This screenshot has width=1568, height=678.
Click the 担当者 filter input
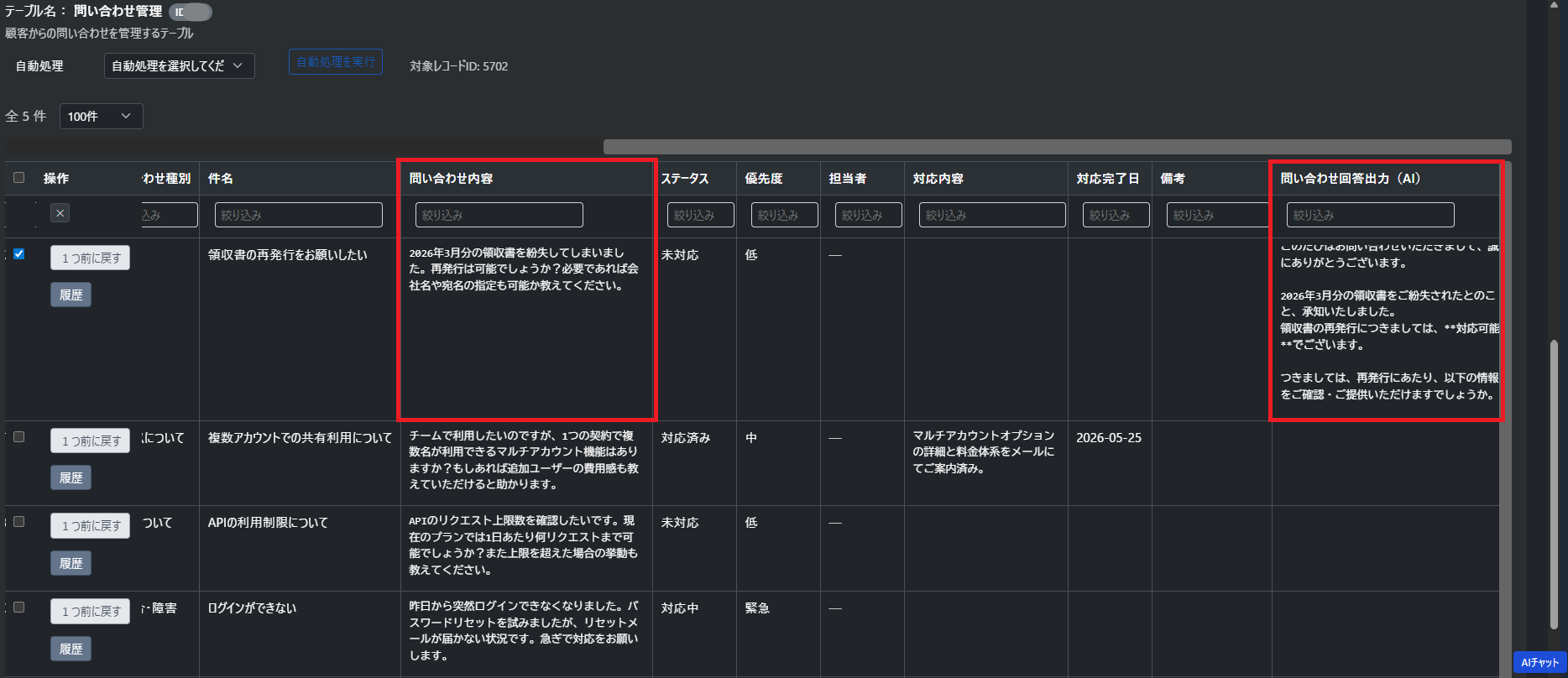869,215
